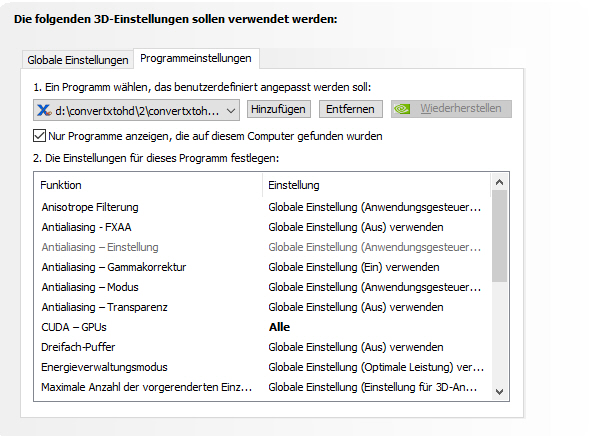Click the NVIDIA logo on Wiederherstellen button
Image resolution: width=614 pixels, height=436 pixels.
coord(402,109)
